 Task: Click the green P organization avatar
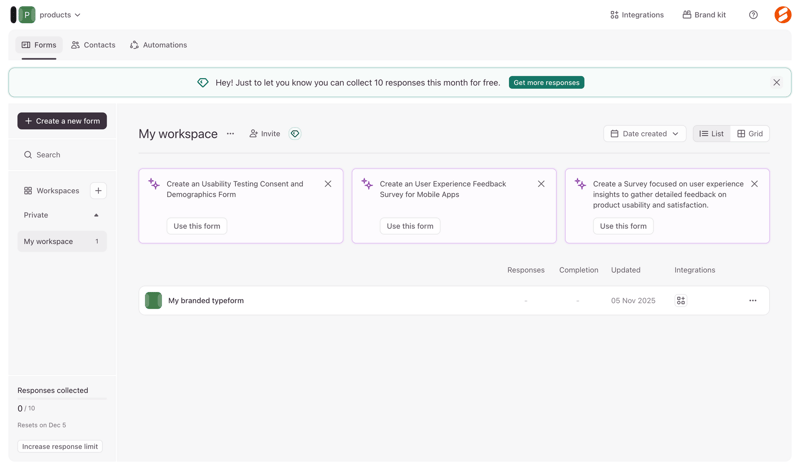[x=27, y=15]
